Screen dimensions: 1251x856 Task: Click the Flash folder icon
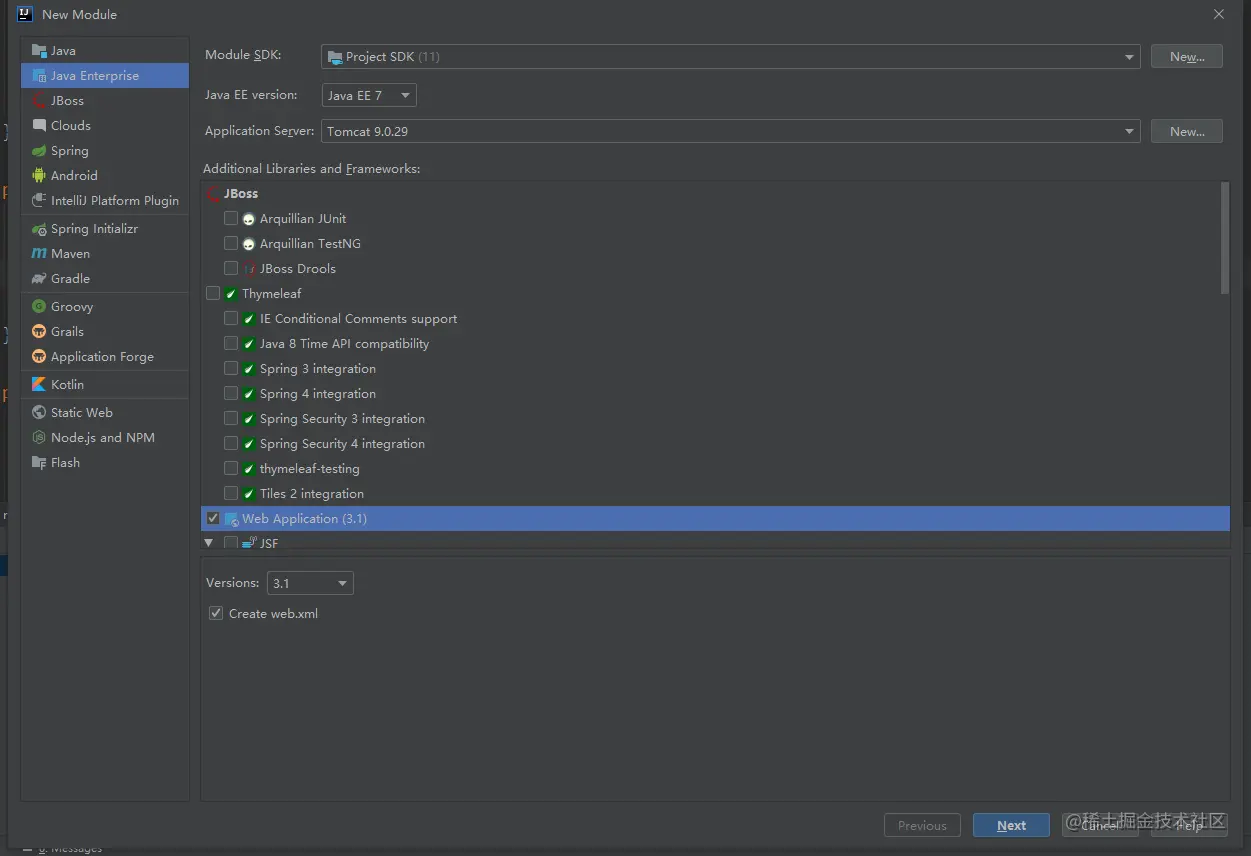pos(39,462)
